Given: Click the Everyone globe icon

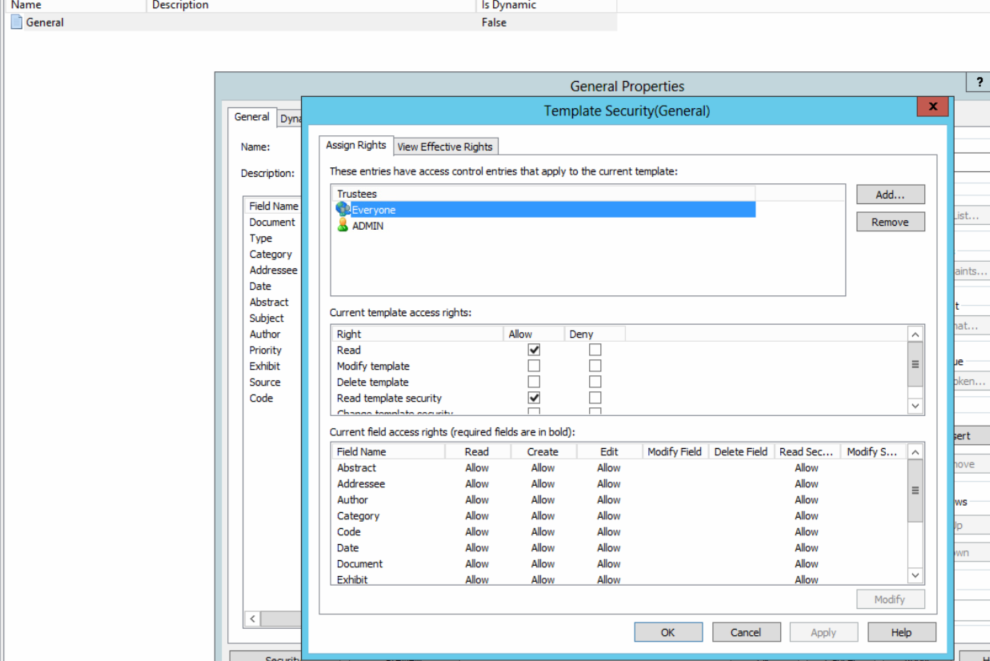Looking at the screenshot, I should pyautogui.click(x=343, y=209).
